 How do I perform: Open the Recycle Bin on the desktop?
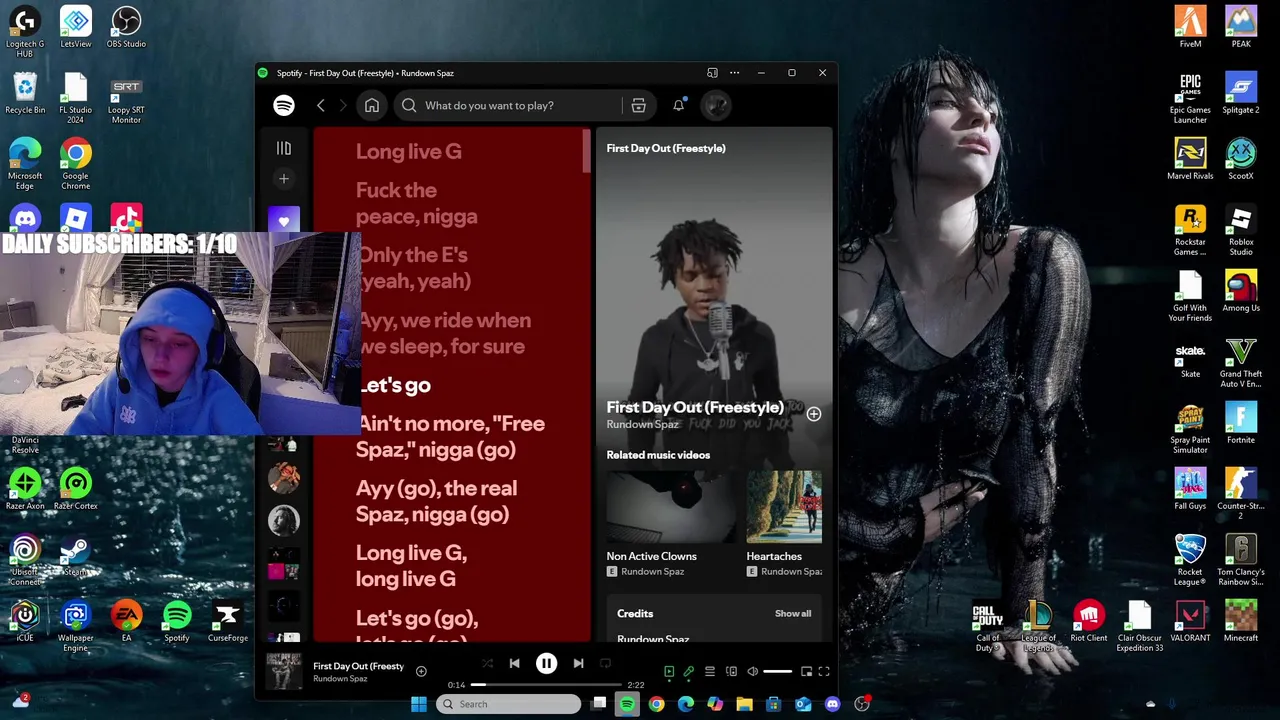(x=25, y=93)
